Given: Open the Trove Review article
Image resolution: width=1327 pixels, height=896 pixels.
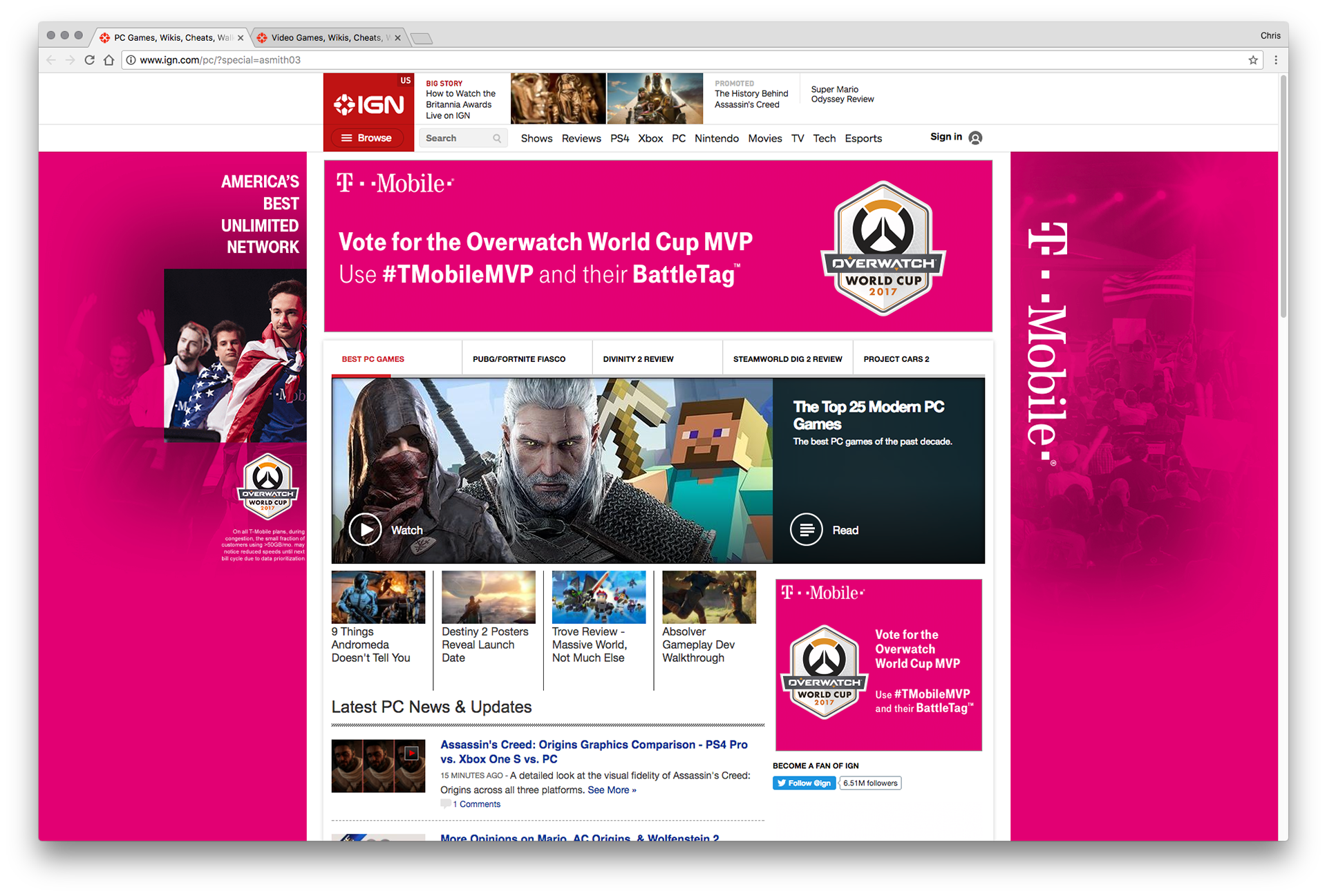Looking at the screenshot, I should click(590, 645).
